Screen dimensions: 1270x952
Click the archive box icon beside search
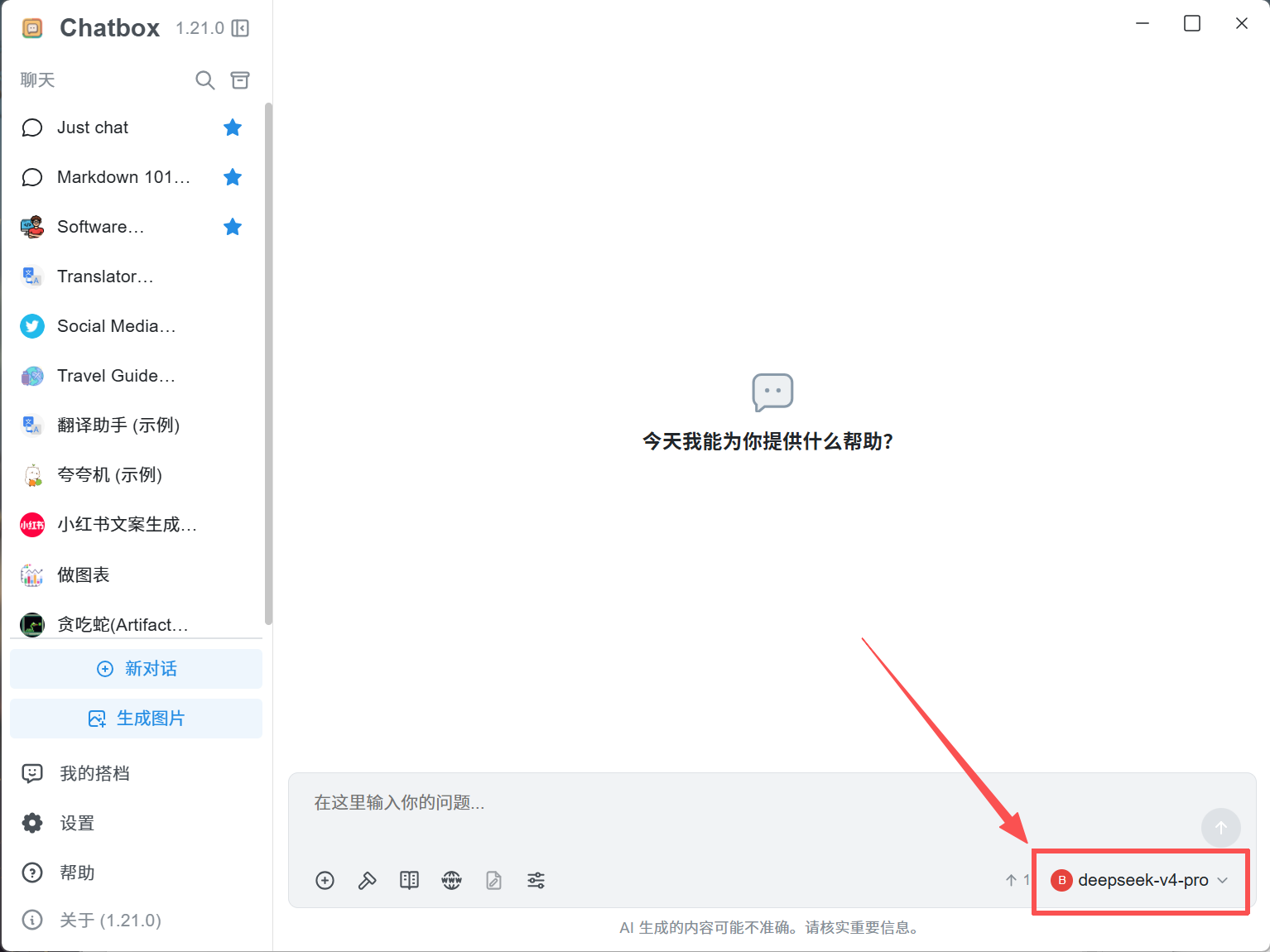240,80
